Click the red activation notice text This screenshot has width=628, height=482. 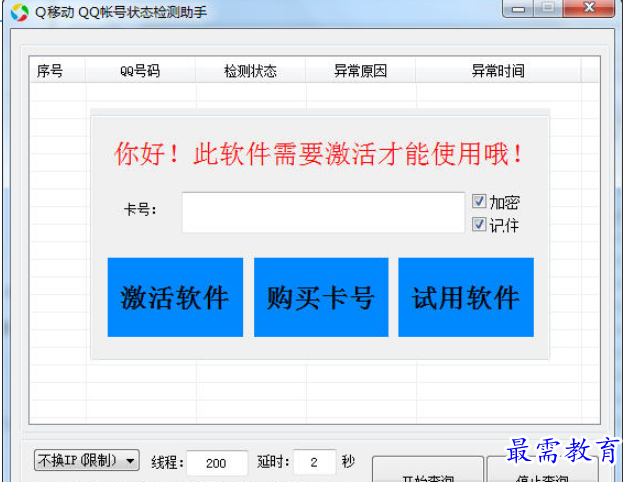[x=318, y=154]
